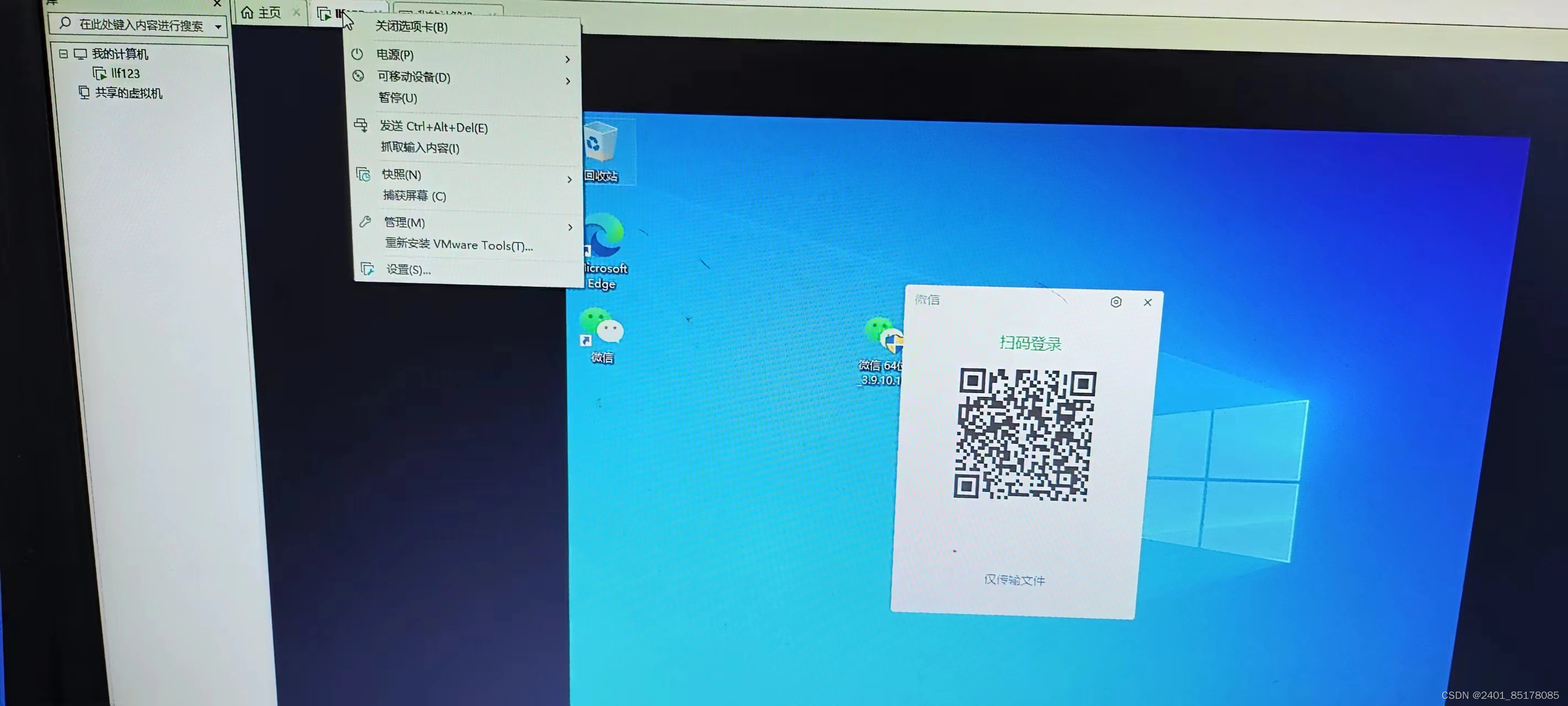Click the gear settings icon in WeChat login

[1116, 302]
